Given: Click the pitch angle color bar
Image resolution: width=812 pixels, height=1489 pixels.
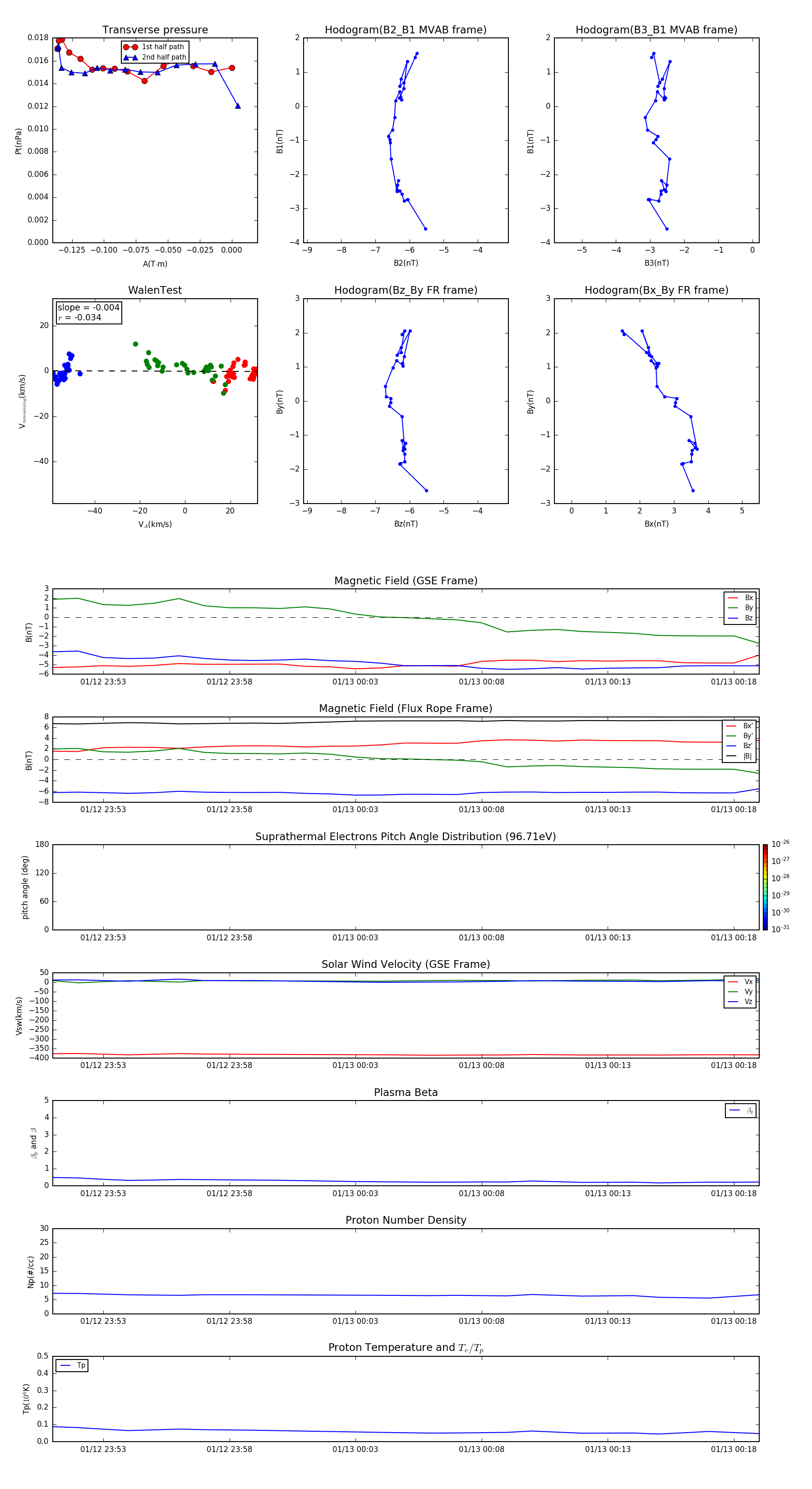Looking at the screenshot, I should pos(765,887).
